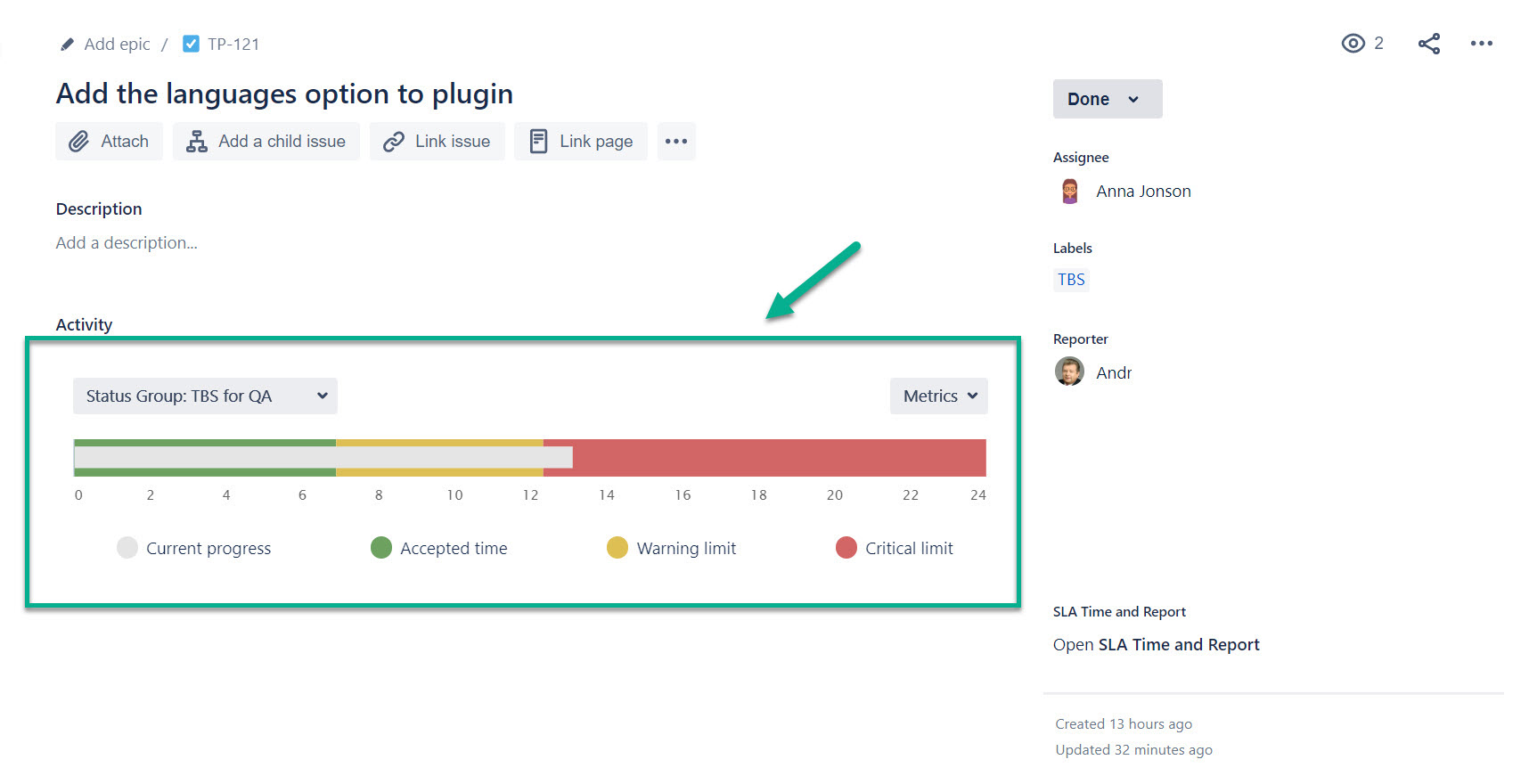This screenshot has width=1529, height=784.
Task: Click the TP-121 task type icon
Action: pos(191,44)
